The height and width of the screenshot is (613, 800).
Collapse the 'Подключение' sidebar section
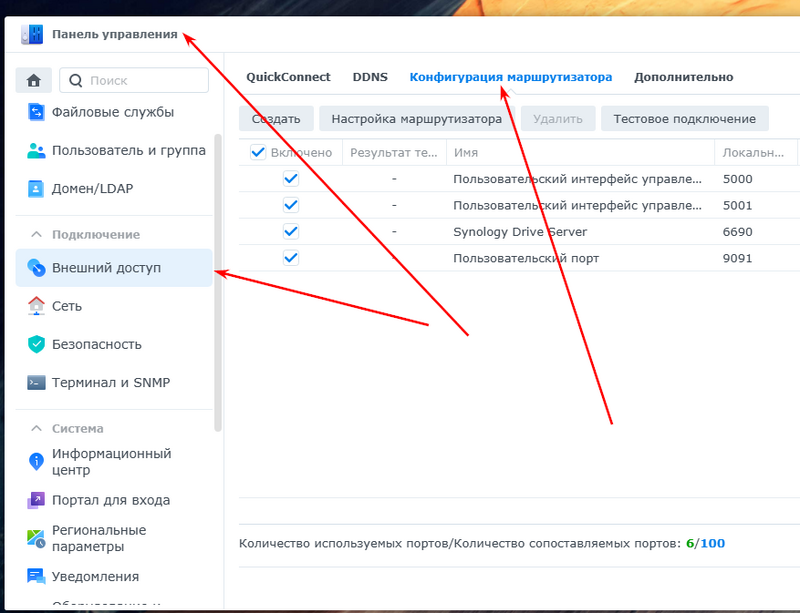(x=36, y=234)
